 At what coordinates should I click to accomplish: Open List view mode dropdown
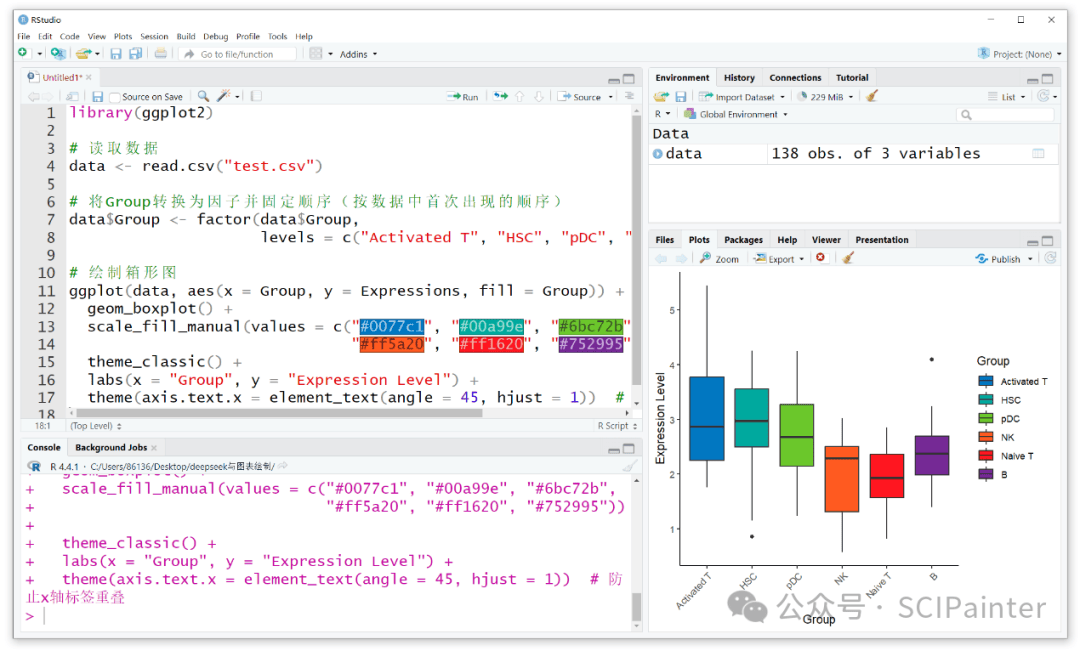point(1006,97)
